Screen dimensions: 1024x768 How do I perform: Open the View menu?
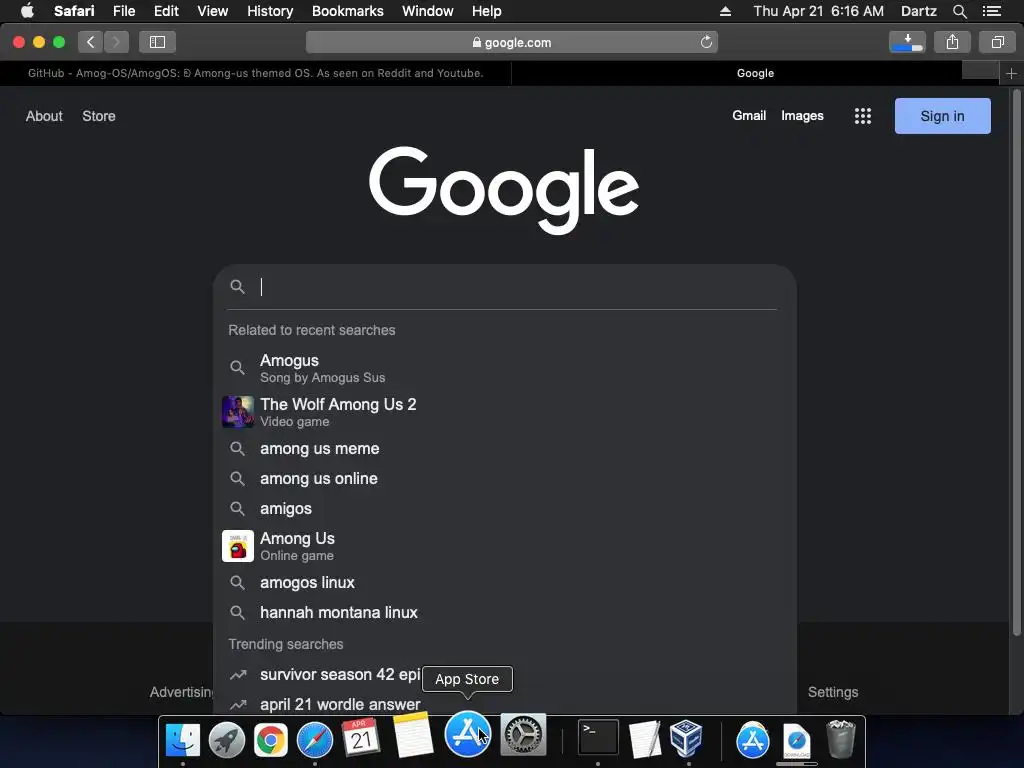pyautogui.click(x=213, y=11)
